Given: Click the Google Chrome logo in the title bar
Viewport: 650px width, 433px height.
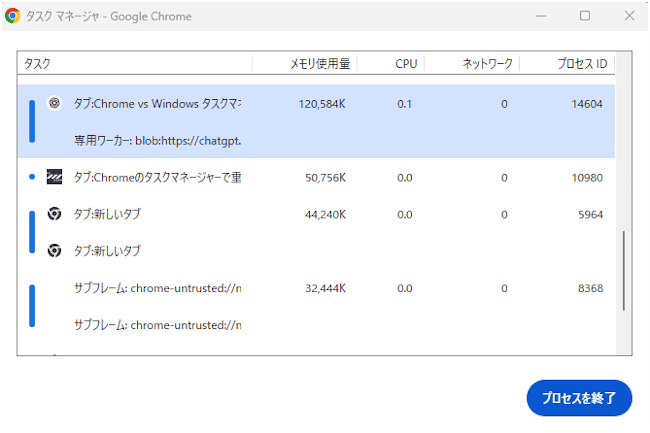Looking at the screenshot, I should [12, 16].
